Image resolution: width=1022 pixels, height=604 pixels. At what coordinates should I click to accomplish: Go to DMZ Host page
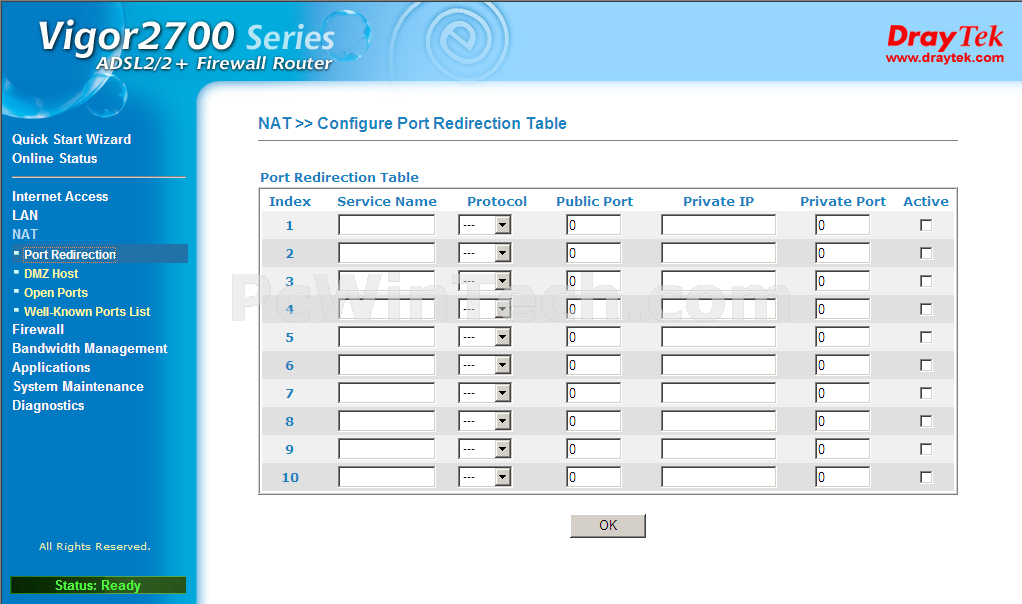point(51,273)
